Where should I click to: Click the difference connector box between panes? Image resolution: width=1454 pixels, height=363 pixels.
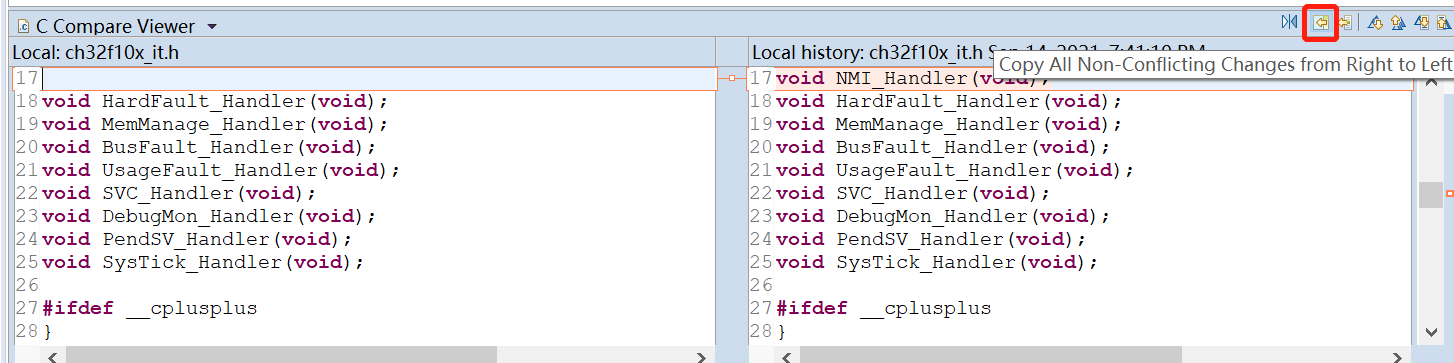coord(732,78)
